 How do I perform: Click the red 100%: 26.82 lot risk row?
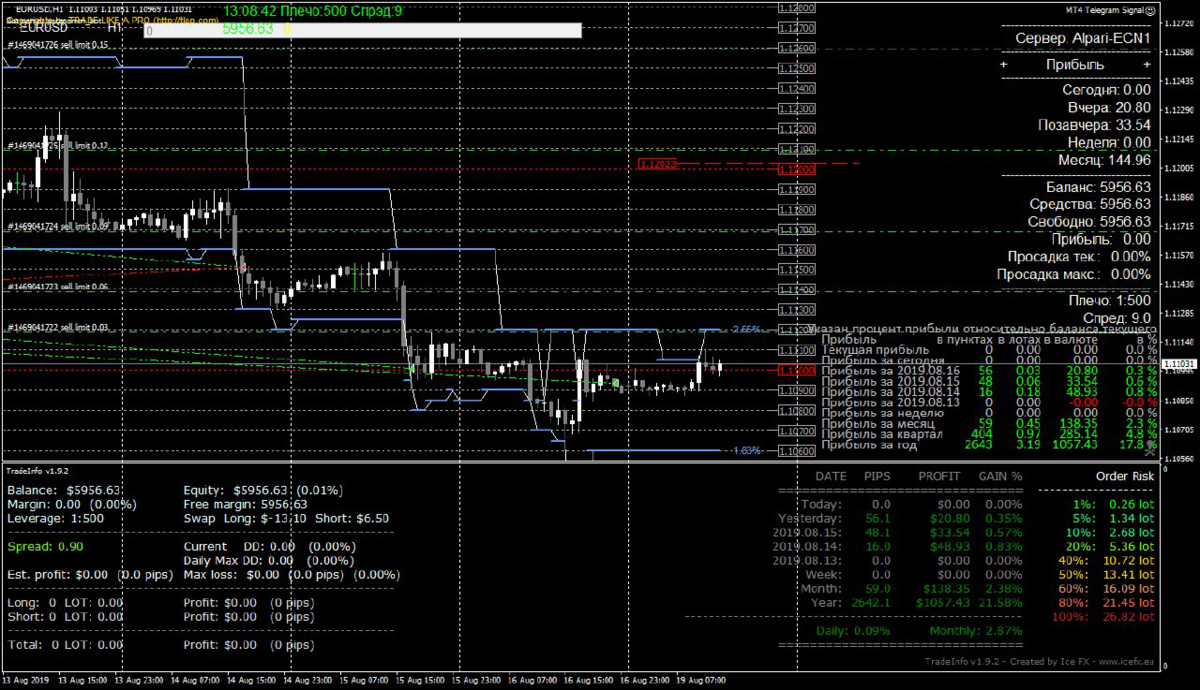point(1101,617)
